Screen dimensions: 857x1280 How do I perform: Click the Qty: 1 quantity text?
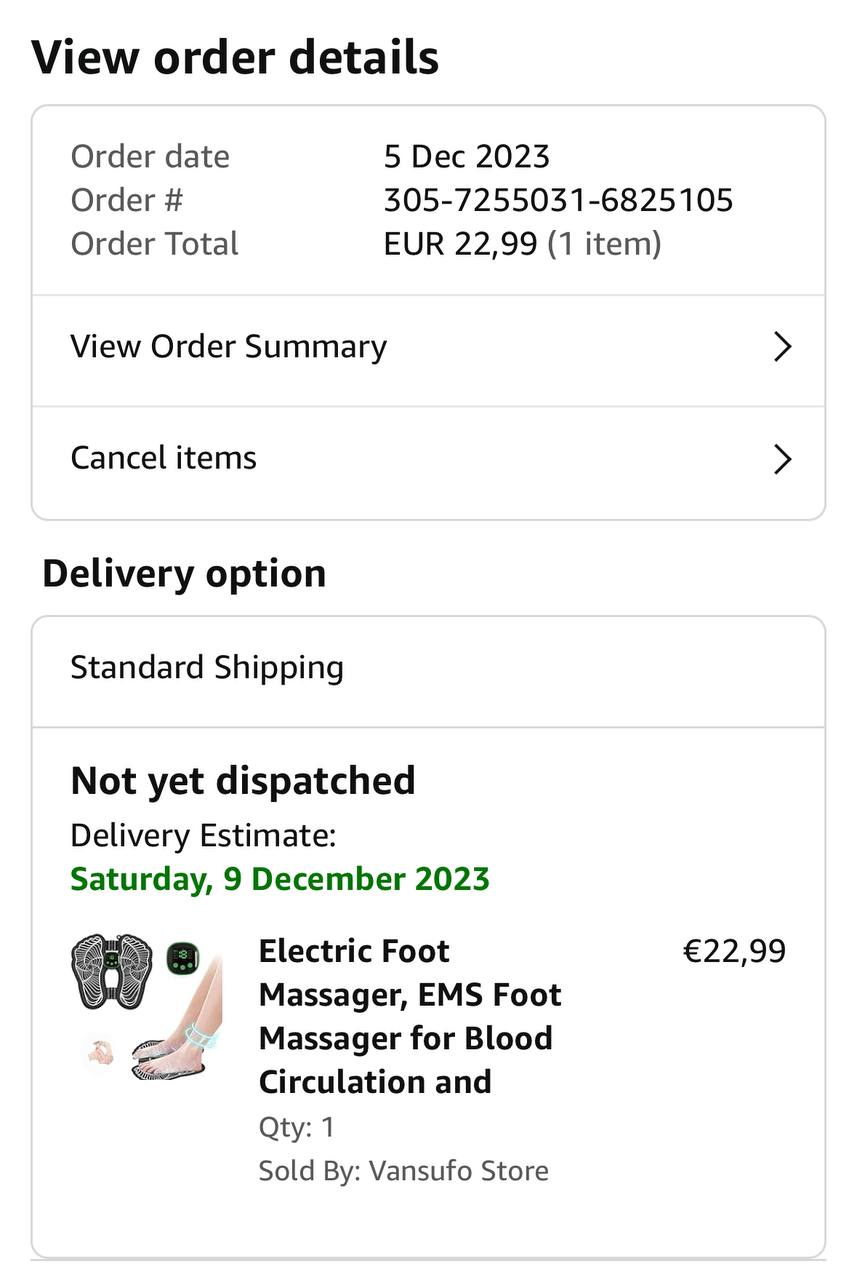(296, 1128)
